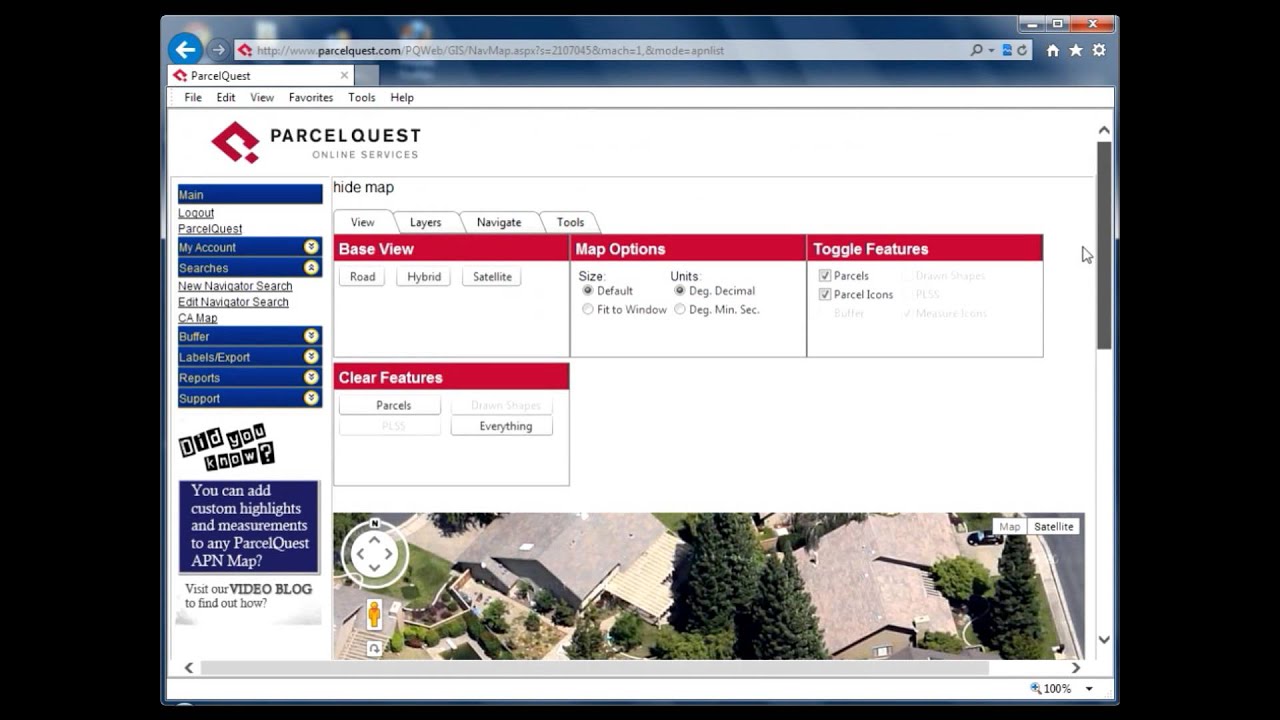Viewport: 1280px width, 720px height.
Task: Click the scroll down arrow on page
Action: (x=1104, y=640)
